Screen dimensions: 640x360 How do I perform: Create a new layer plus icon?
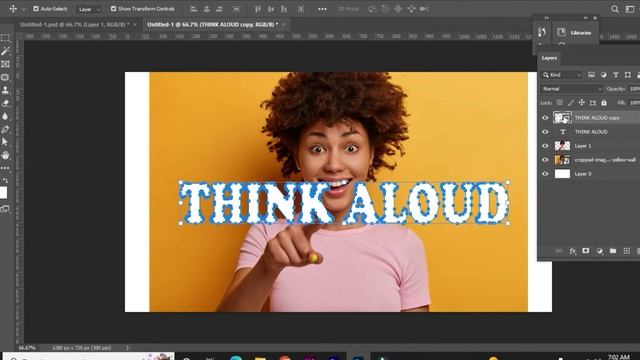pos(627,251)
